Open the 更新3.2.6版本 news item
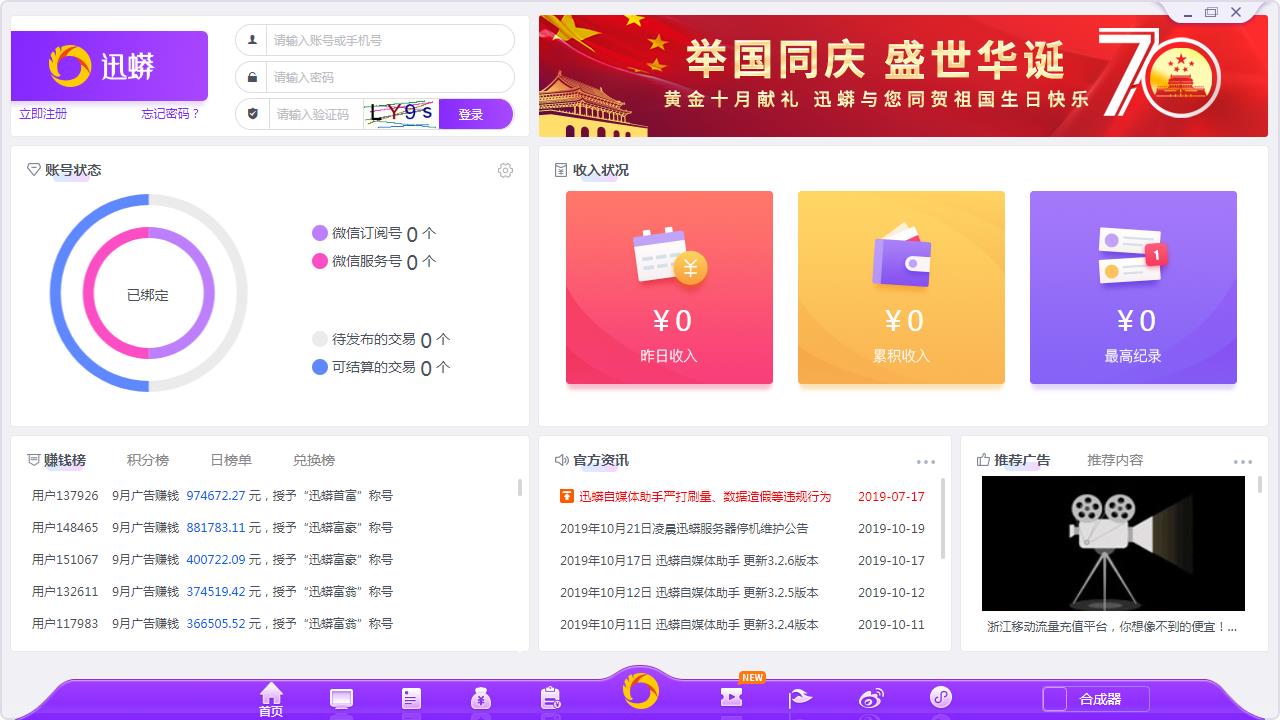This screenshot has width=1280, height=720. (689, 560)
